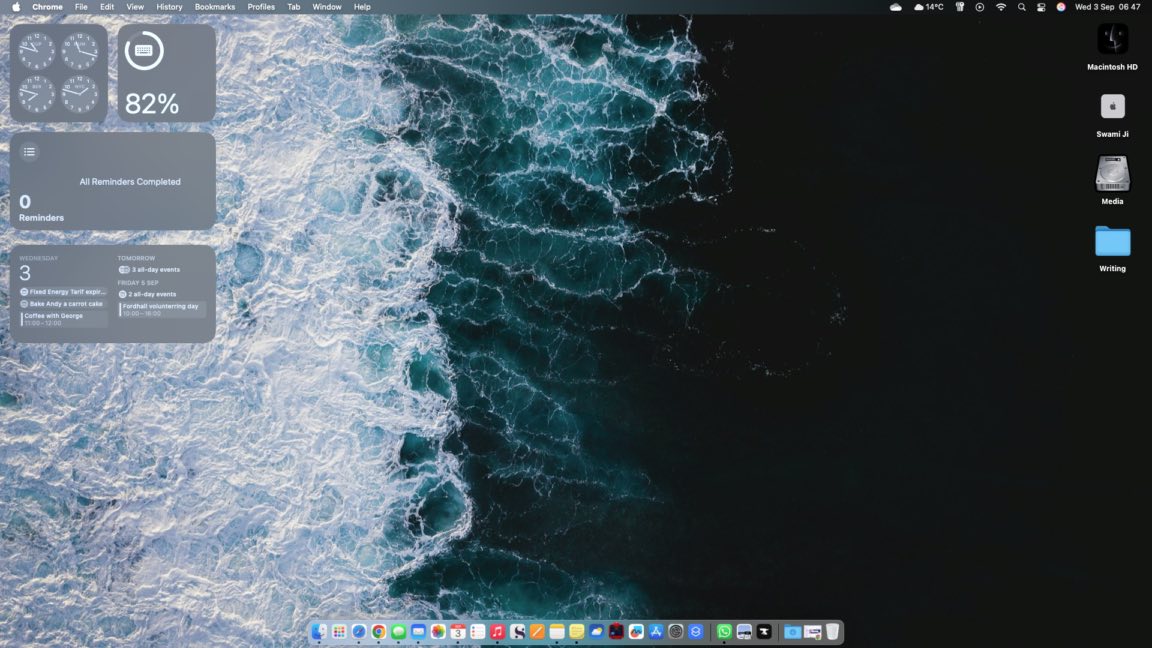Open the Trash in the Dock

pyautogui.click(x=832, y=632)
